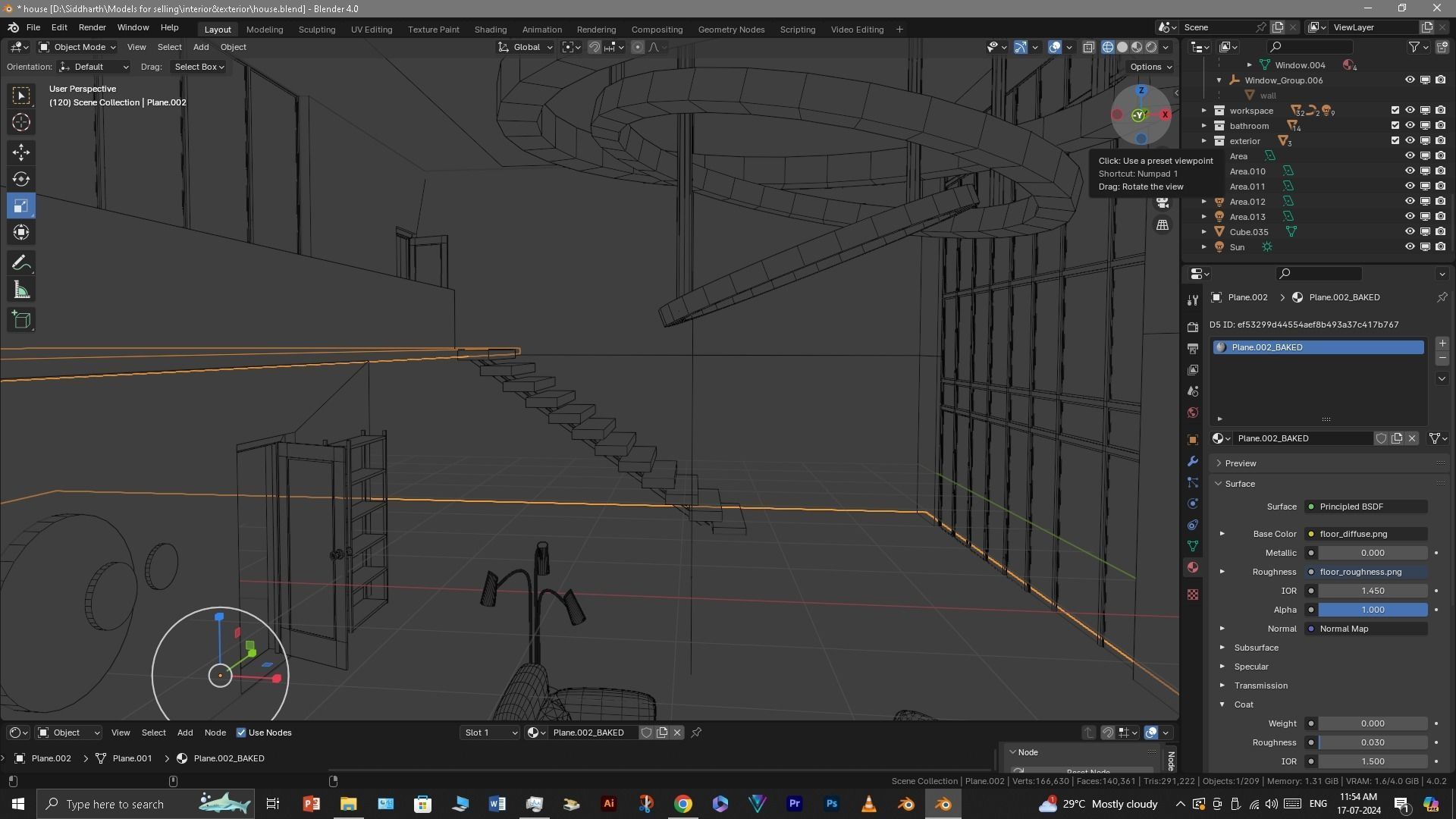This screenshot has width=1456, height=819.
Task: Open the World properties tab
Action: (1193, 413)
